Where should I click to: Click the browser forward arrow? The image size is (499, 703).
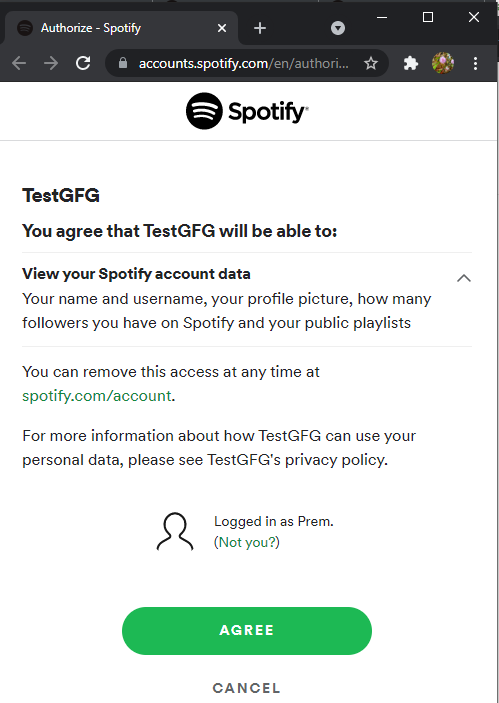[x=51, y=63]
